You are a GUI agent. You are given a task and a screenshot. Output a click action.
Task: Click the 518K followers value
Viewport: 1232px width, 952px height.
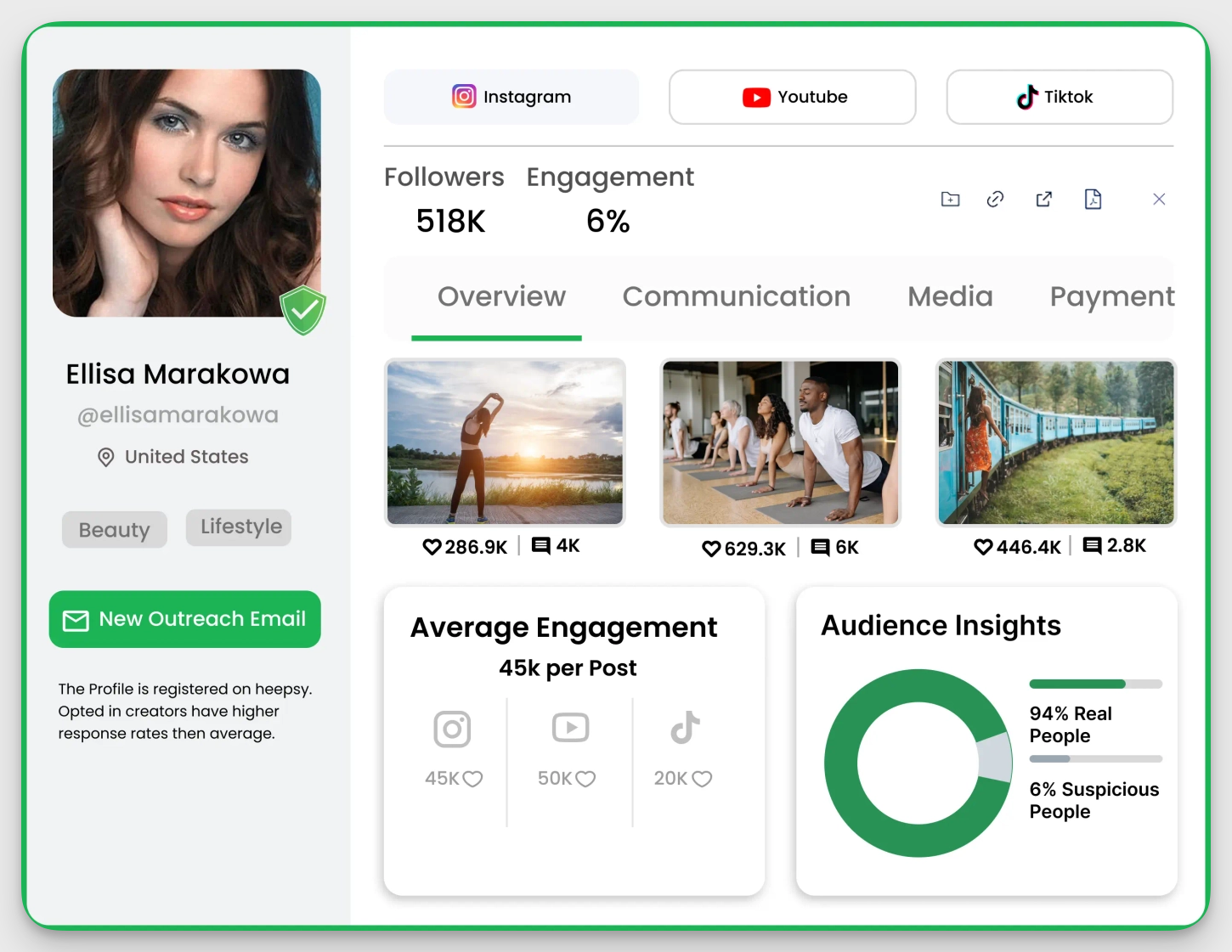click(450, 222)
